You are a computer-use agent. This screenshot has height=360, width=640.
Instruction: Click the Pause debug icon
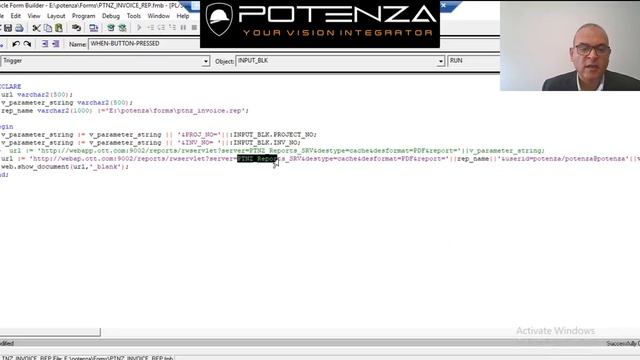[x=183, y=28]
